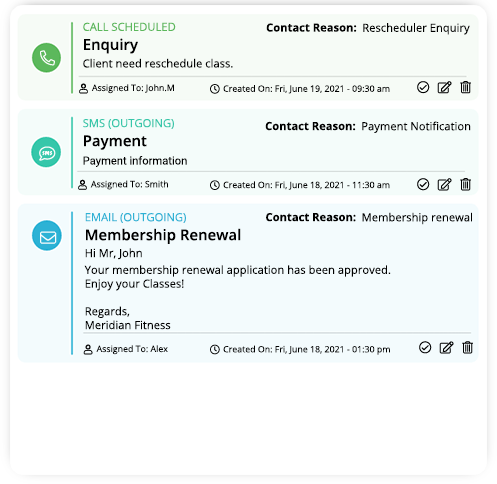This screenshot has width=497, height=484.
Task: Click the blue email envelope icon
Action: tap(47, 236)
